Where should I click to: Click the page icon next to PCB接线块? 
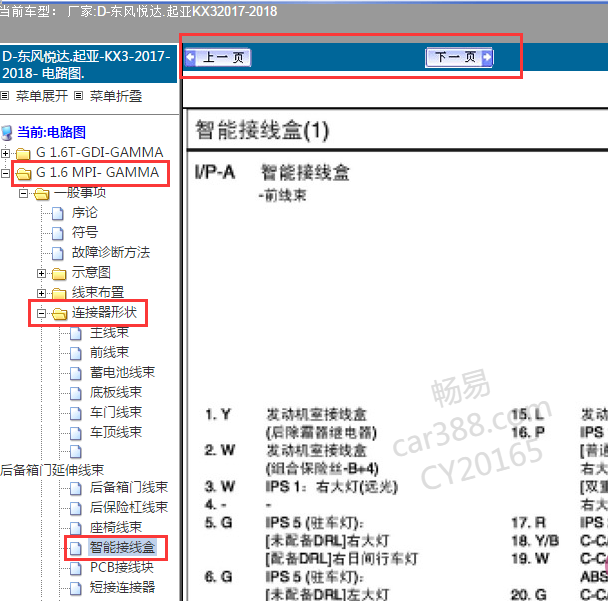(x=76, y=568)
